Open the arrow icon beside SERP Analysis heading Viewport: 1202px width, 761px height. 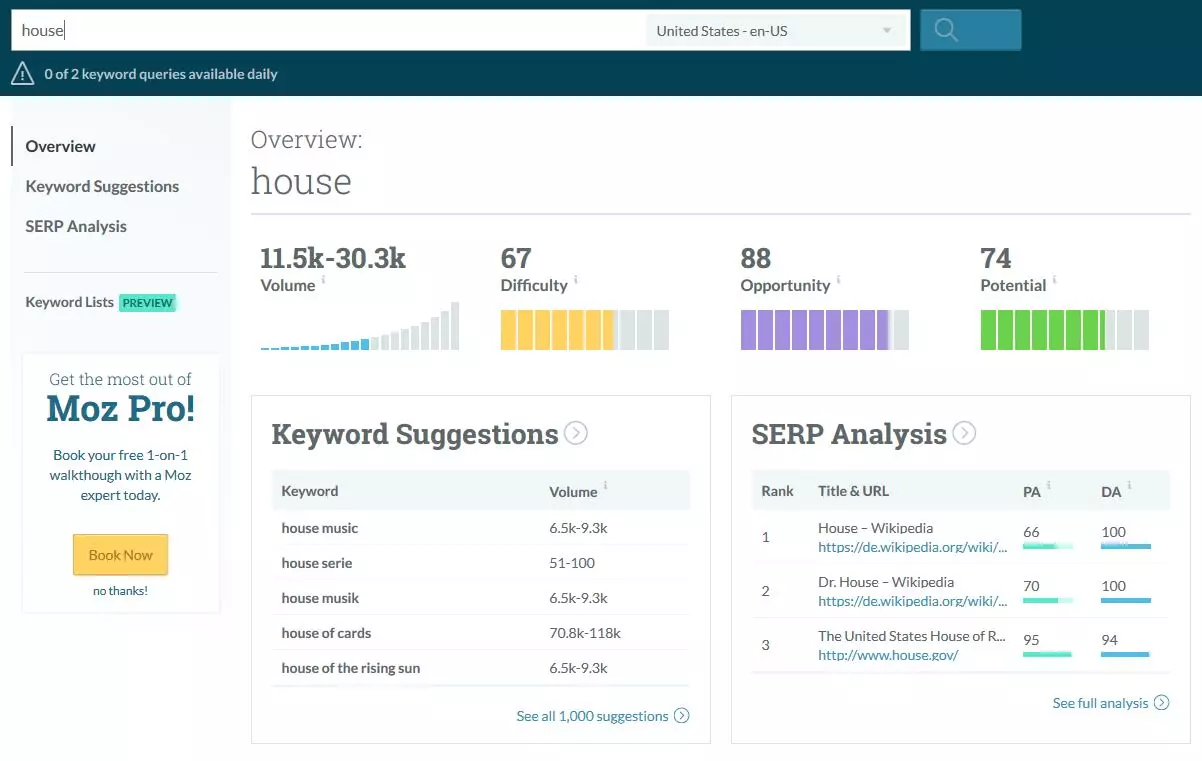click(x=963, y=433)
